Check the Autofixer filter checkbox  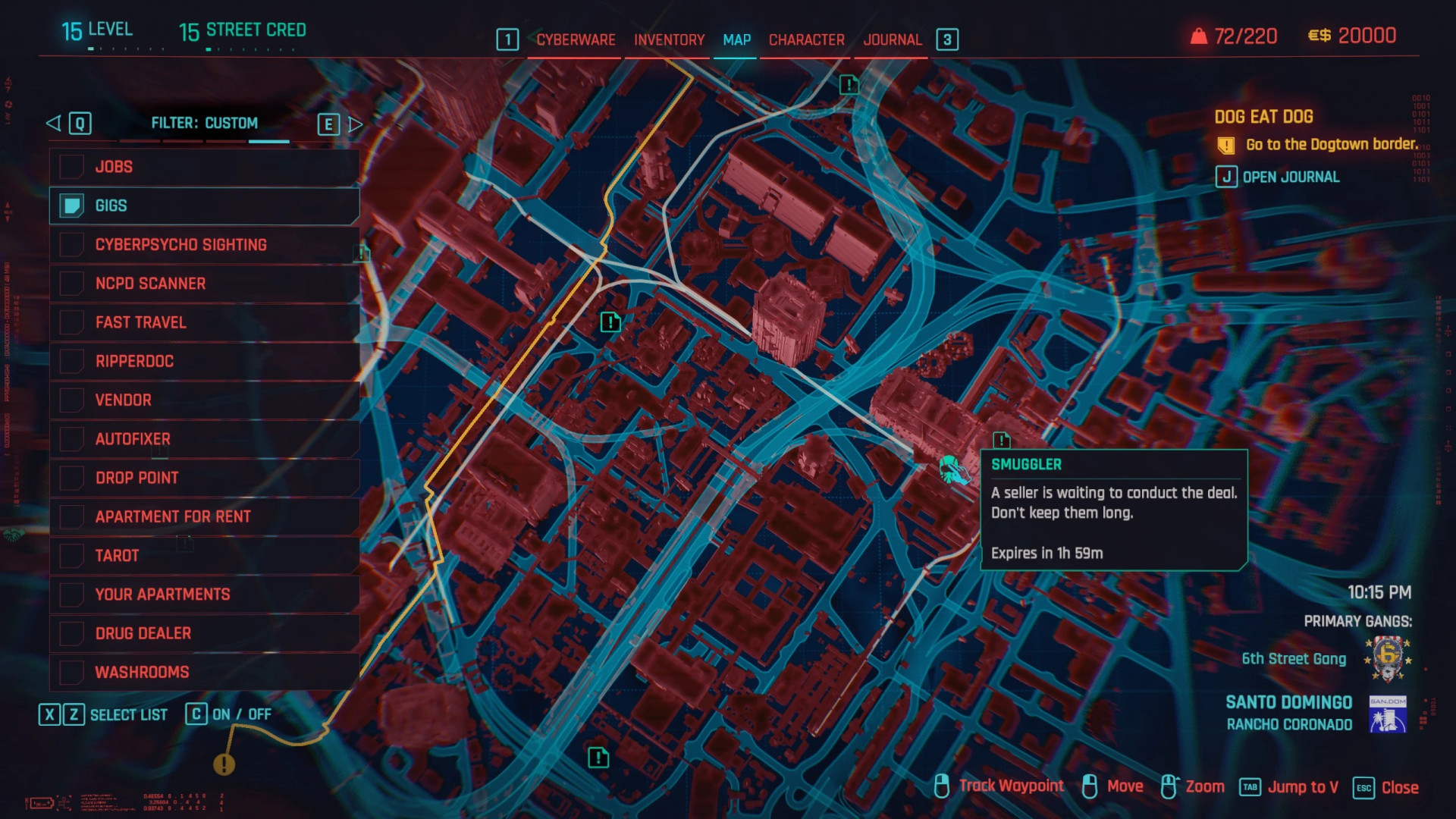click(72, 439)
